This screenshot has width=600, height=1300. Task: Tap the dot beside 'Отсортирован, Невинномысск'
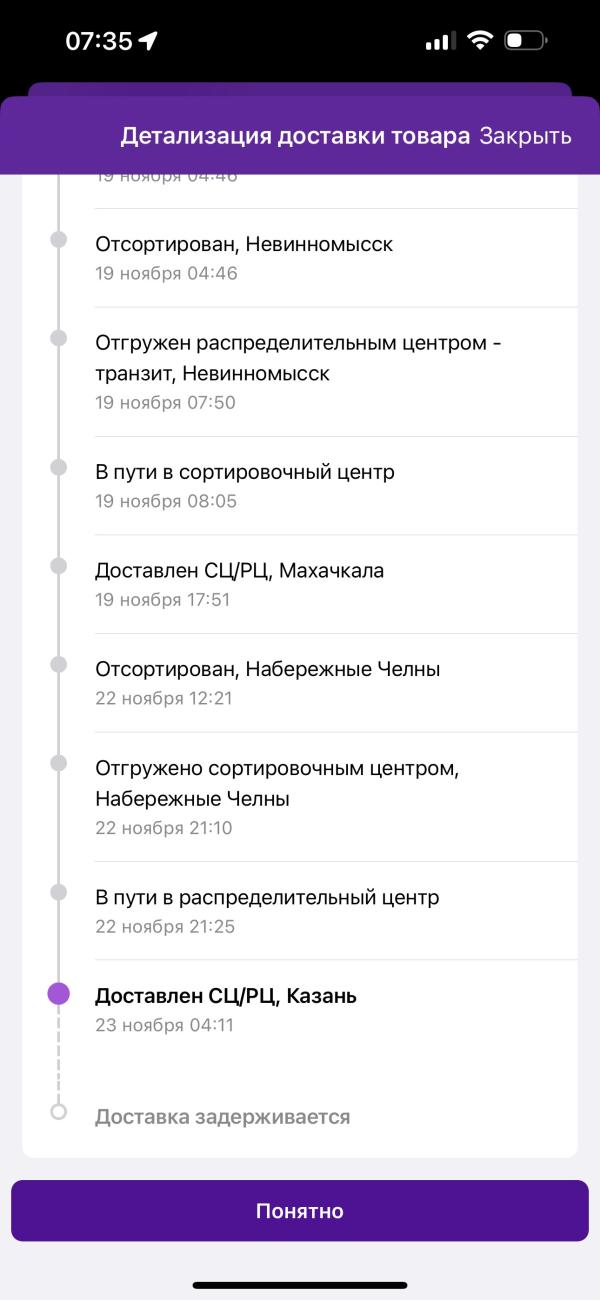pyautogui.click(x=59, y=240)
